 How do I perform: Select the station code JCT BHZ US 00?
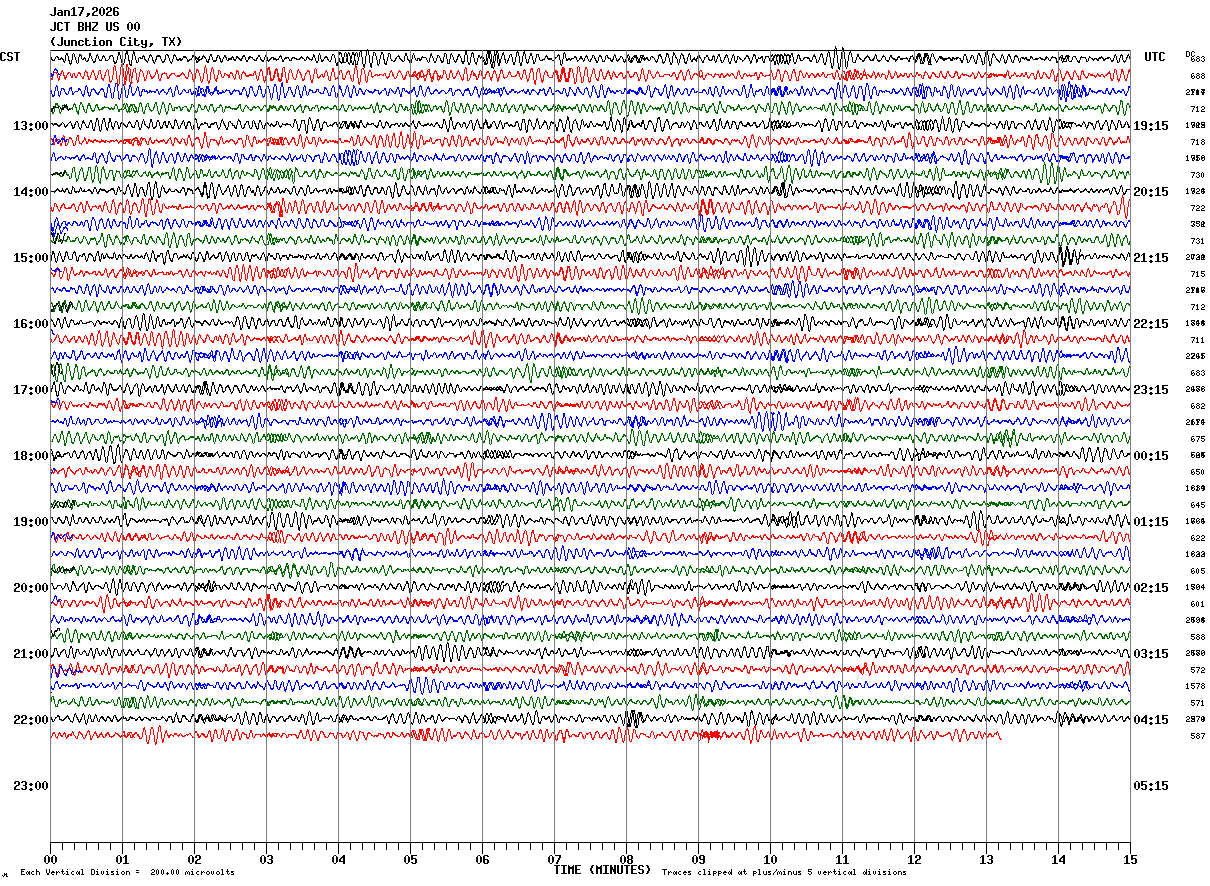(x=95, y=27)
